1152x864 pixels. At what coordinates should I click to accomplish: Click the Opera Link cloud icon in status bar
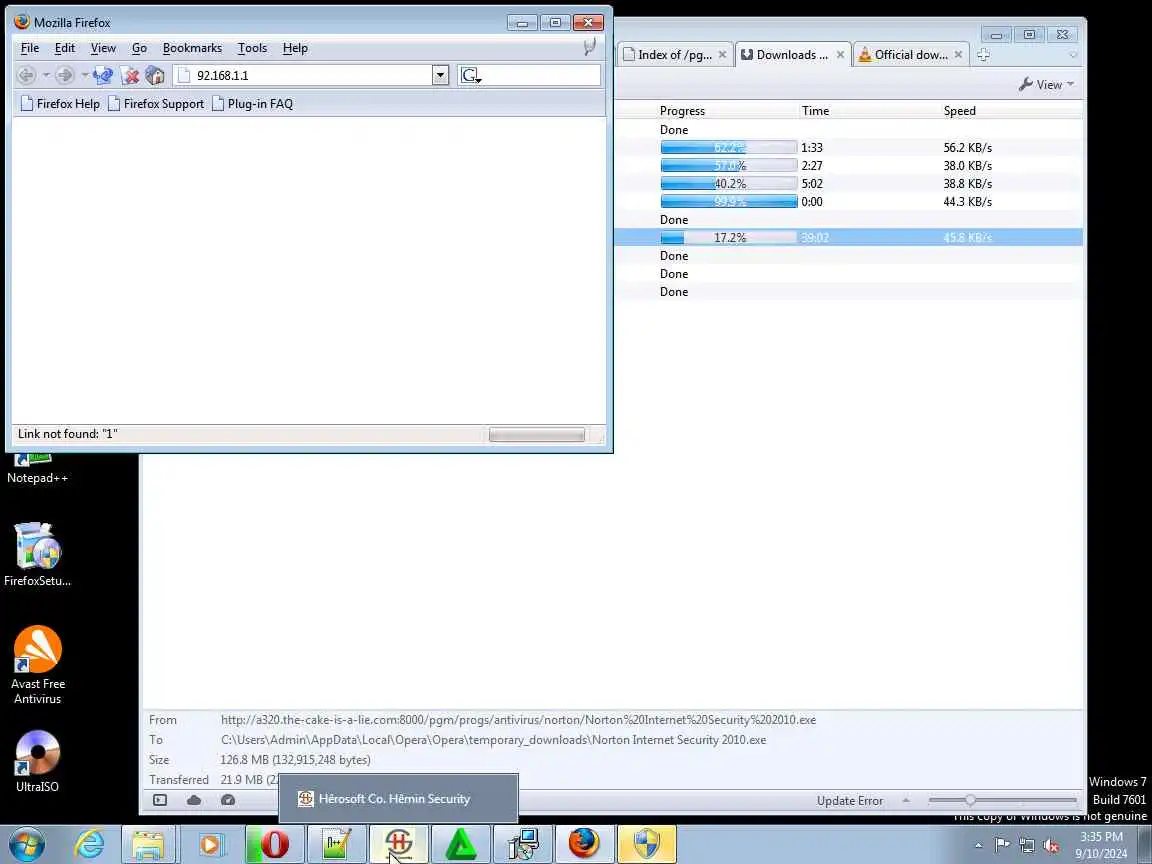(x=194, y=800)
